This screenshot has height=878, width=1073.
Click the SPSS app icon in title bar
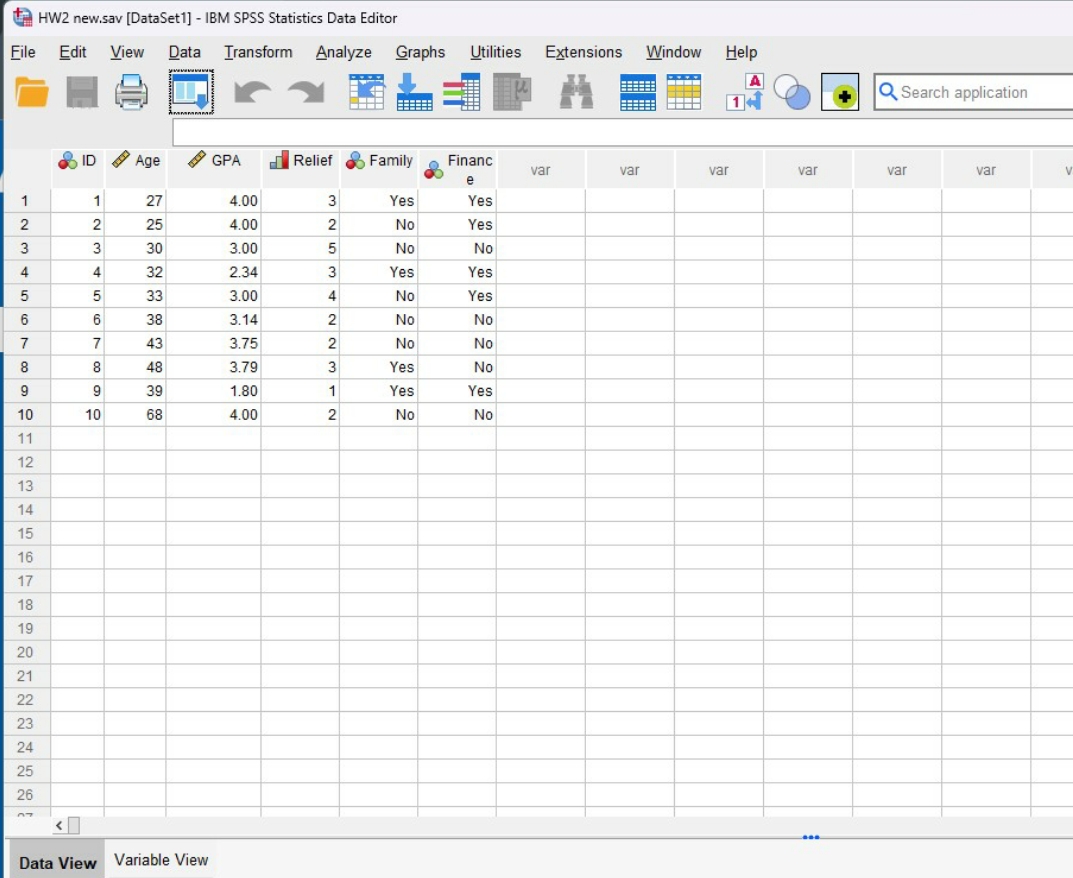pyautogui.click(x=23, y=17)
